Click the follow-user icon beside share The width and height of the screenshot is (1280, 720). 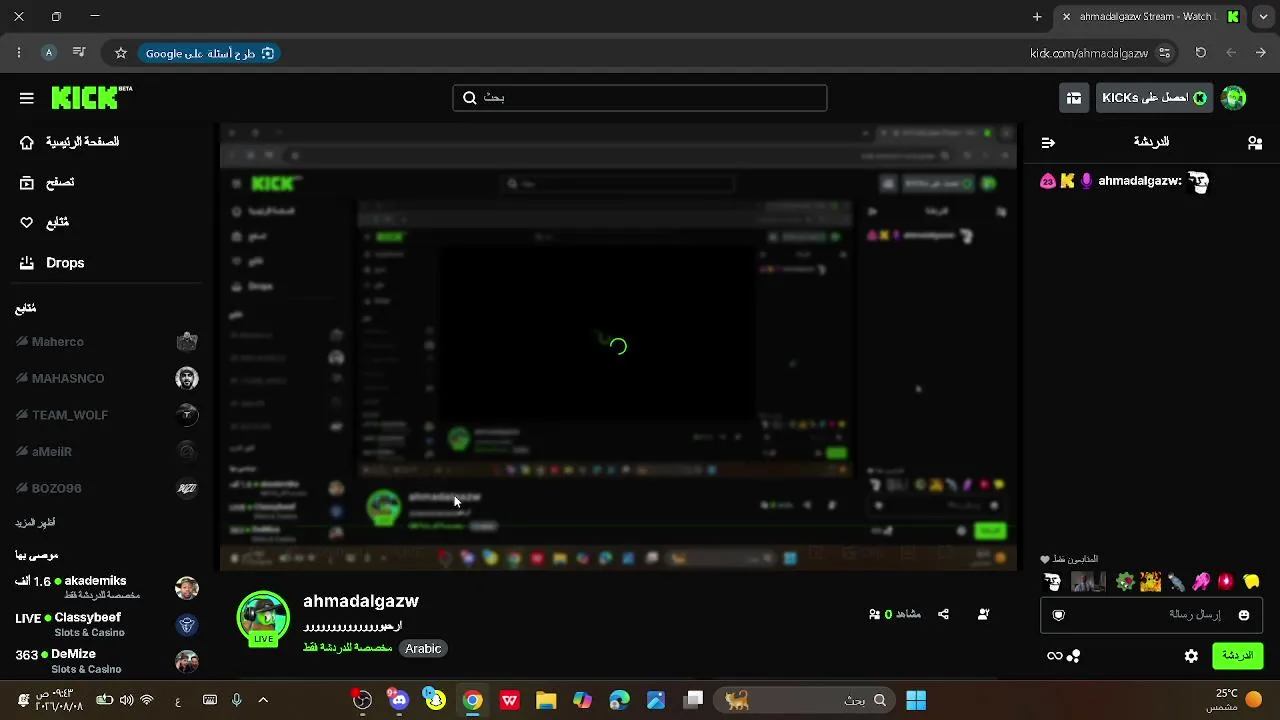(983, 615)
